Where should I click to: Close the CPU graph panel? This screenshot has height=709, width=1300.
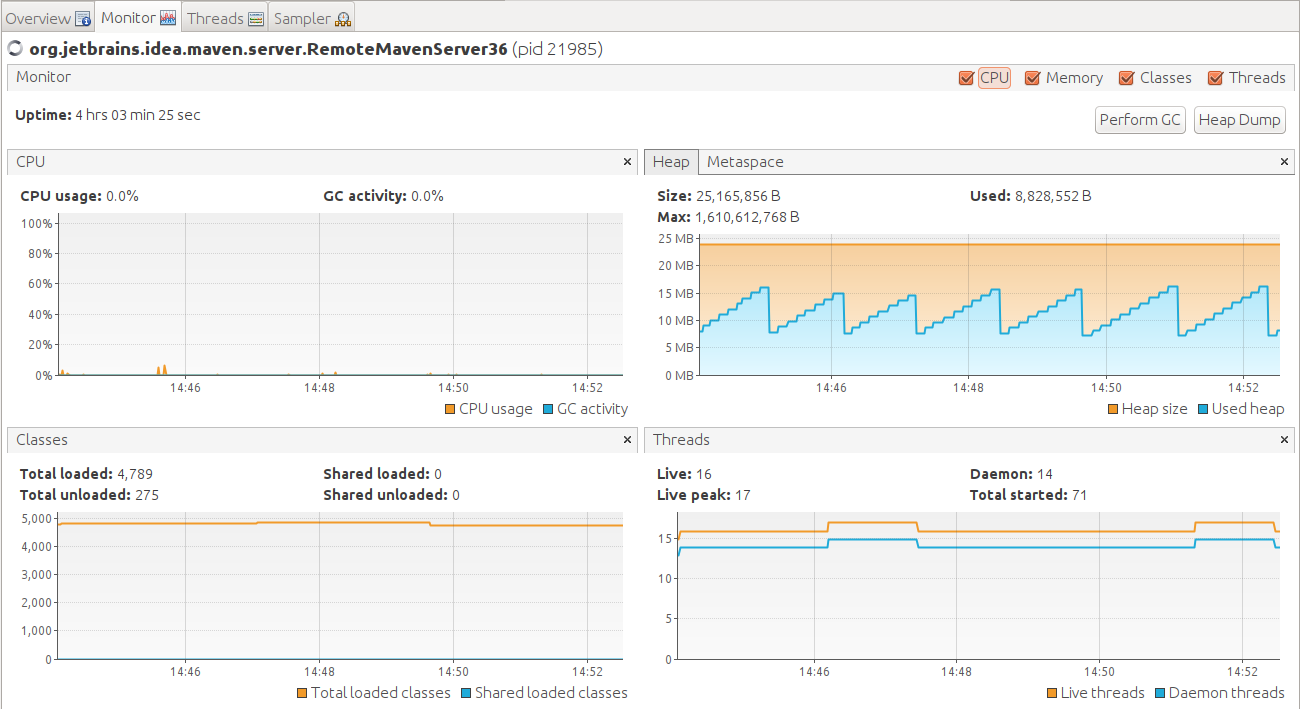pyautogui.click(x=627, y=162)
